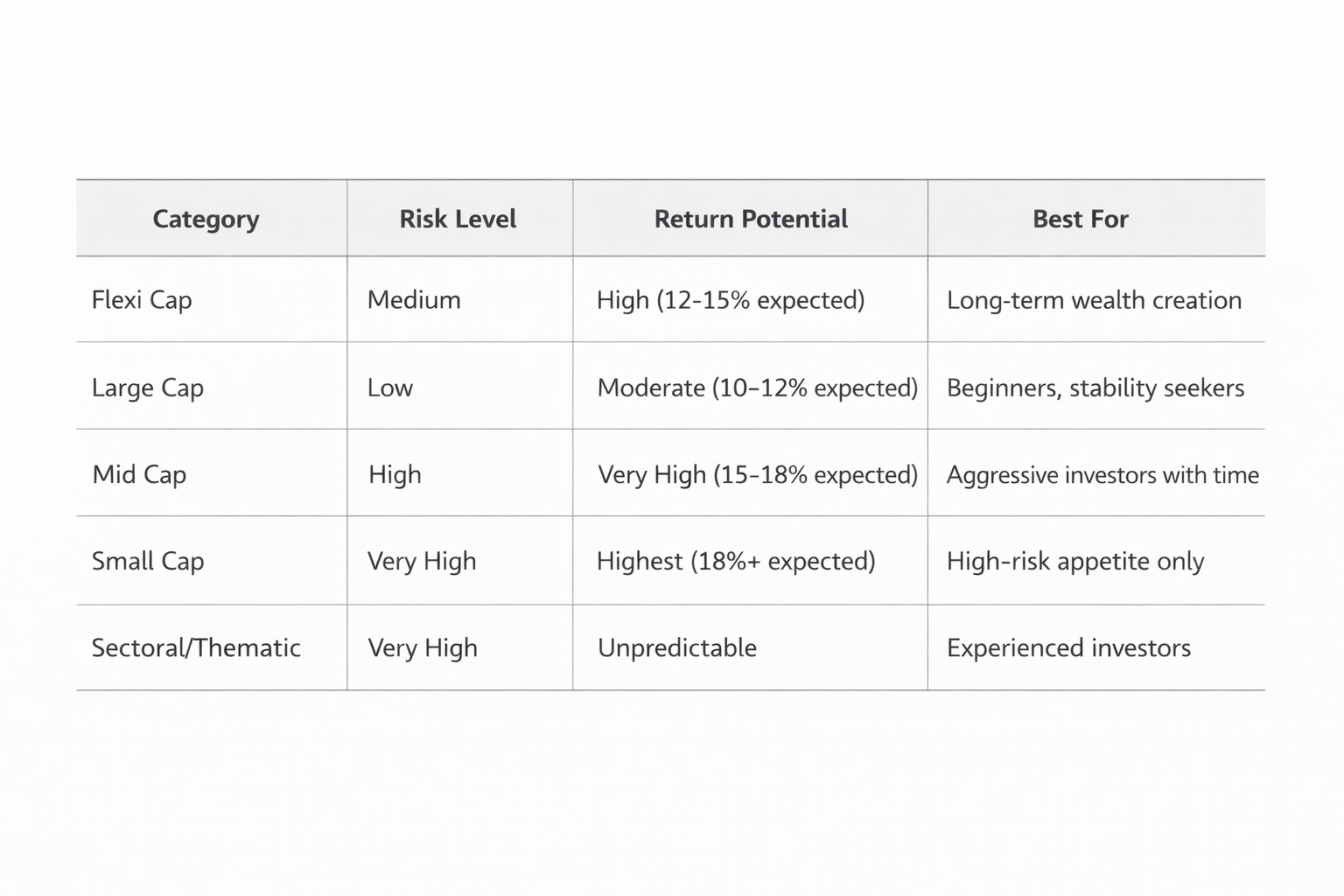Click the Very High (15–18% expected) cell

[758, 474]
